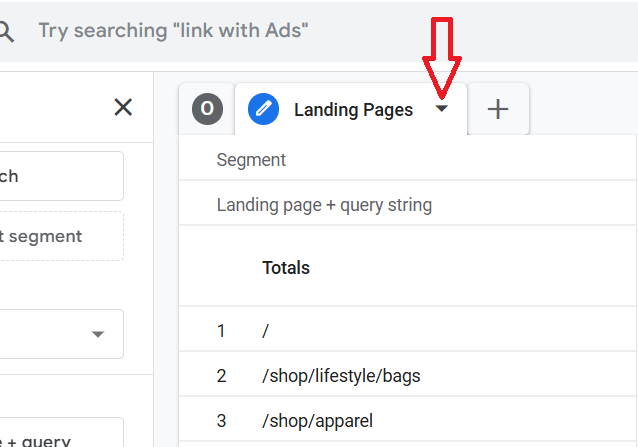Click the button ending in "ch"

click(60, 176)
